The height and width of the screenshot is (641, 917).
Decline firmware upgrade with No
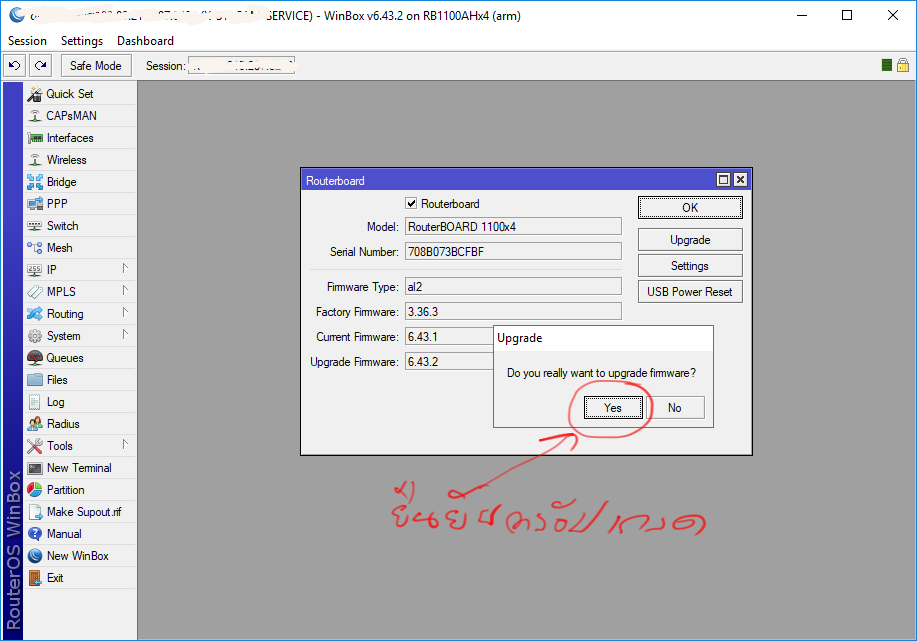click(x=675, y=408)
